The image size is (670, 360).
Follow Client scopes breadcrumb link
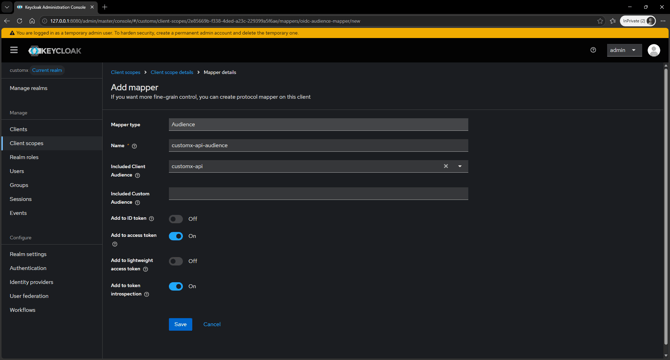tap(126, 72)
